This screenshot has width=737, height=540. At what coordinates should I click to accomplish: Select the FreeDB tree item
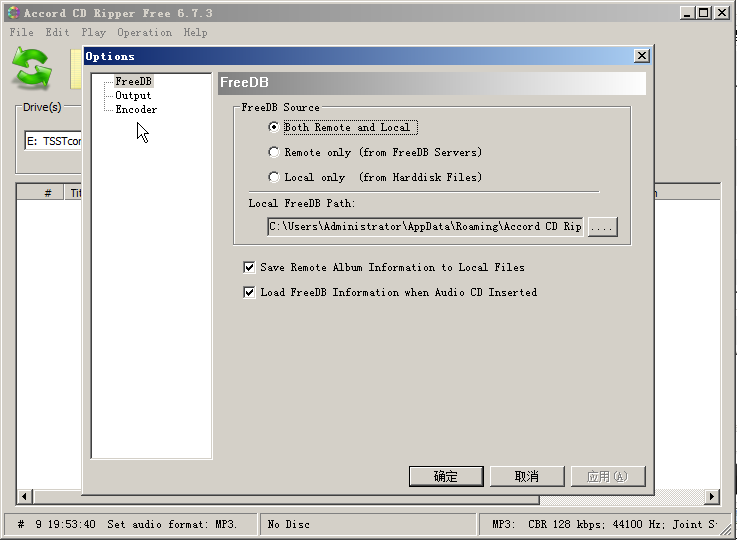(133, 81)
